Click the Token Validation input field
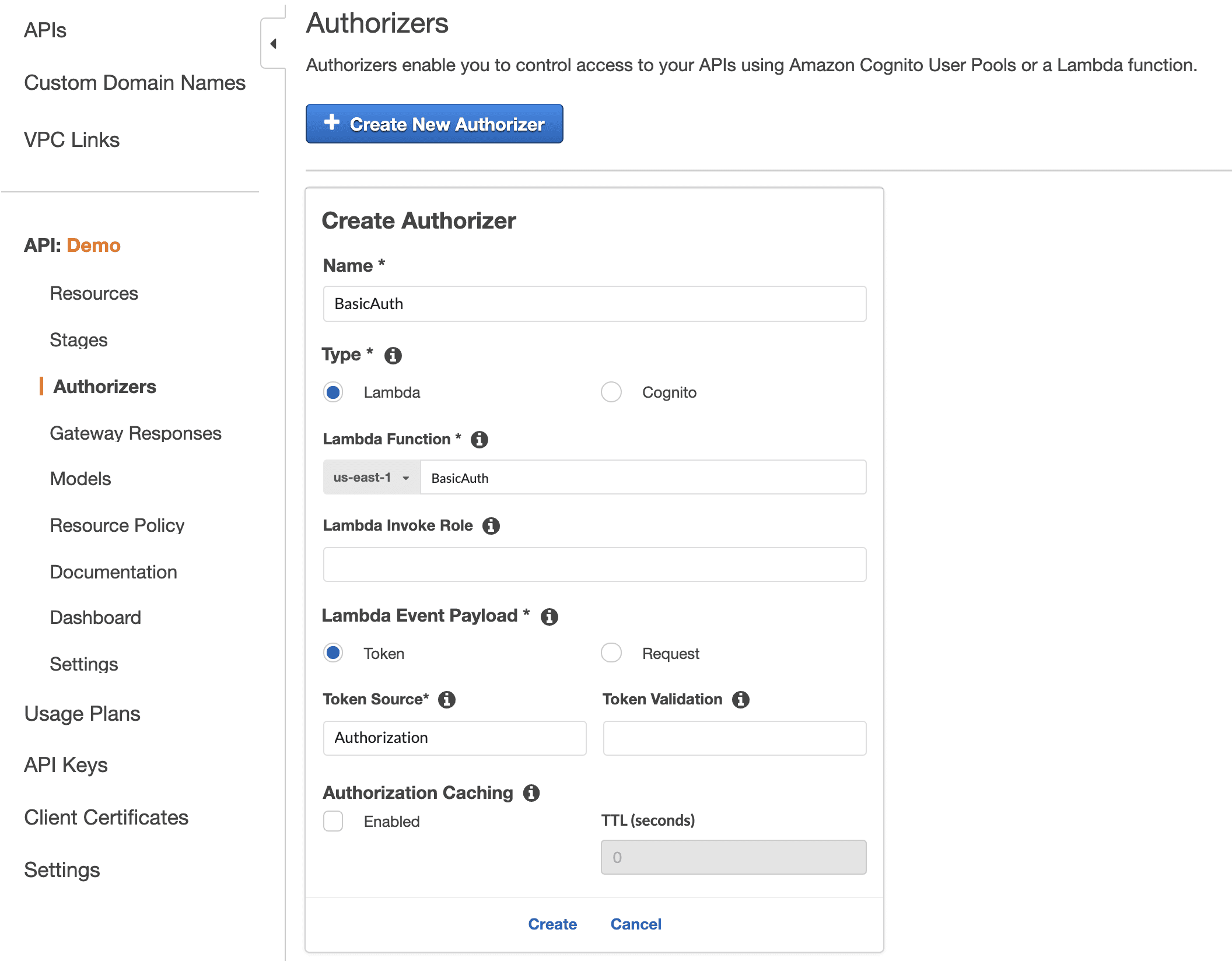 coord(734,738)
